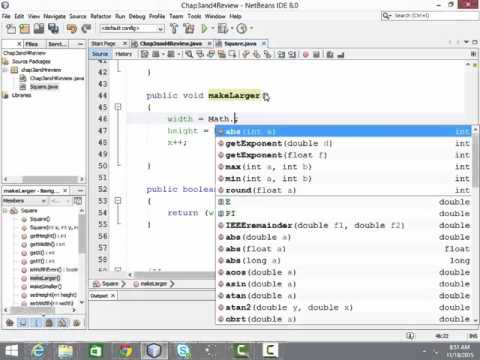Viewport: 480px width, 360px height.
Task: Open the Services panel tab
Action: click(x=57, y=44)
